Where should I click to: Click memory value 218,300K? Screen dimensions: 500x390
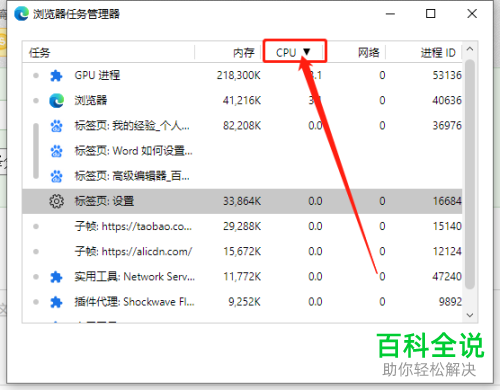pyautogui.click(x=239, y=76)
